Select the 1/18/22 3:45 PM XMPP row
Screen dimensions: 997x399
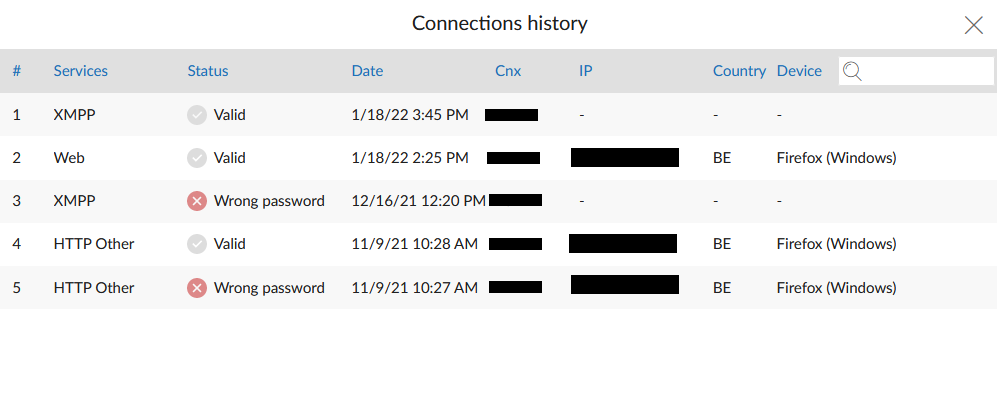pos(498,115)
